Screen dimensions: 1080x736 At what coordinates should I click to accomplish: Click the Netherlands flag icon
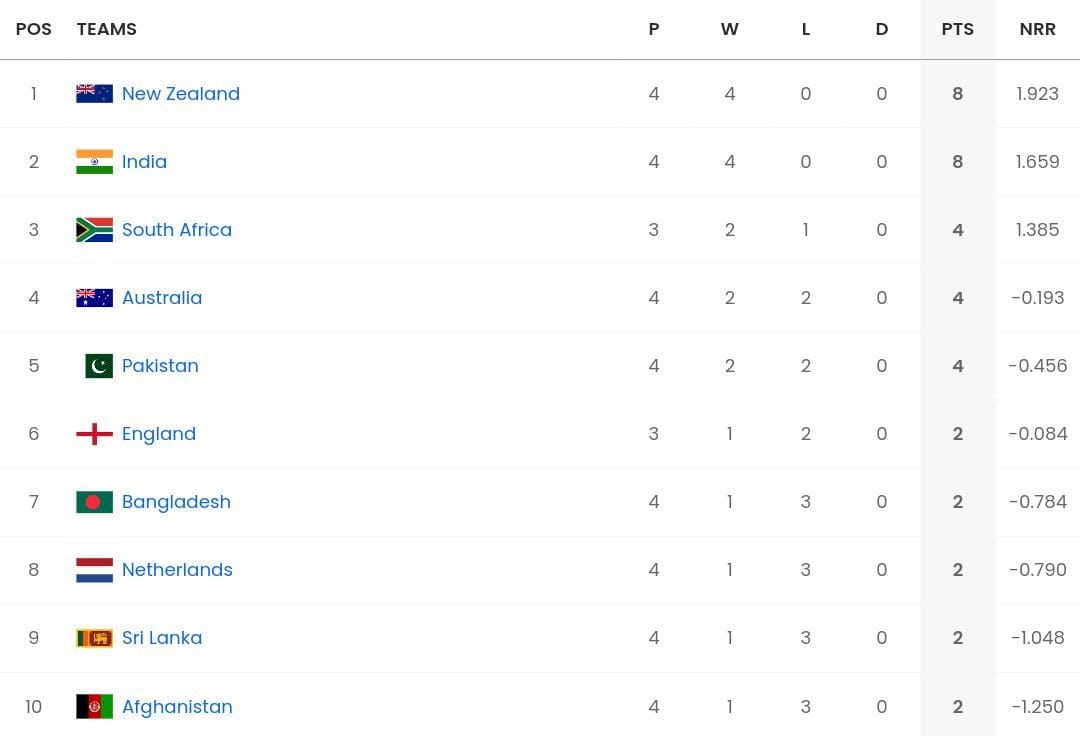[94, 569]
